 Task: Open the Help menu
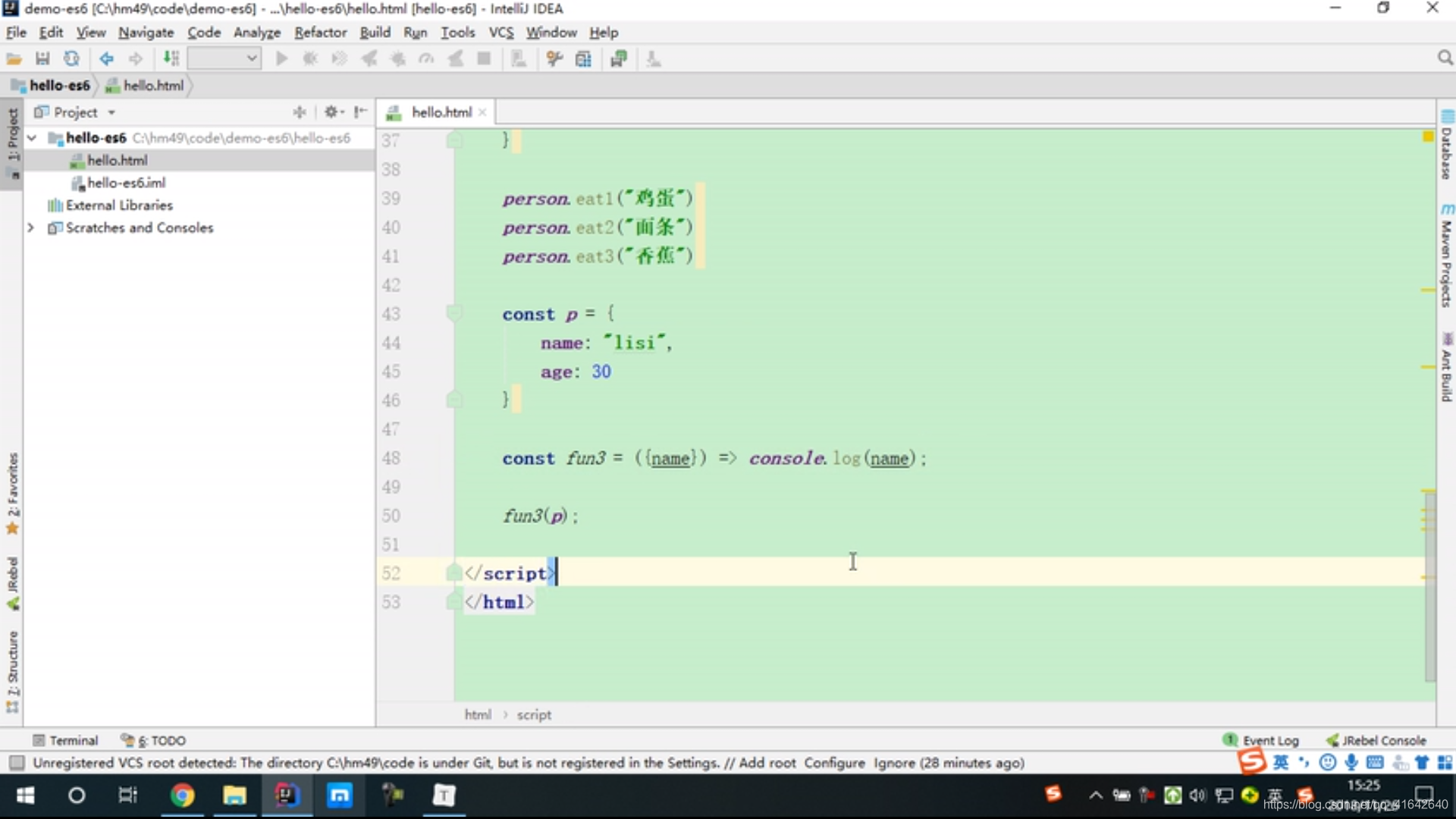[x=604, y=33]
